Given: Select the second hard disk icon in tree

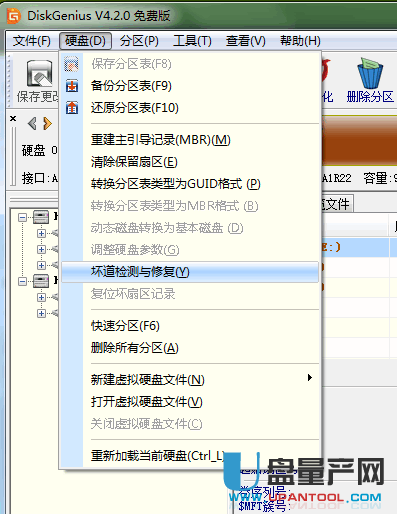Looking at the screenshot, I should [41, 281].
